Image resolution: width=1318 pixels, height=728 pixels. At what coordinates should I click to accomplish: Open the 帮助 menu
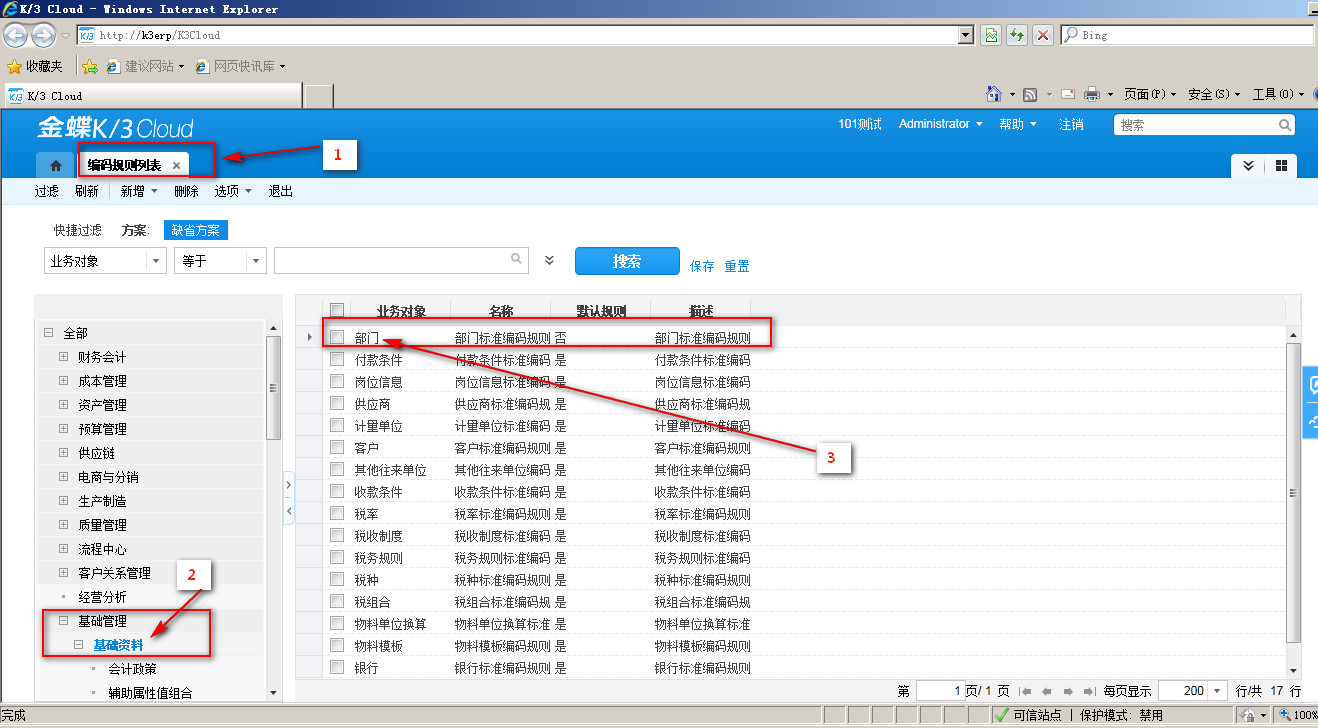(1018, 124)
